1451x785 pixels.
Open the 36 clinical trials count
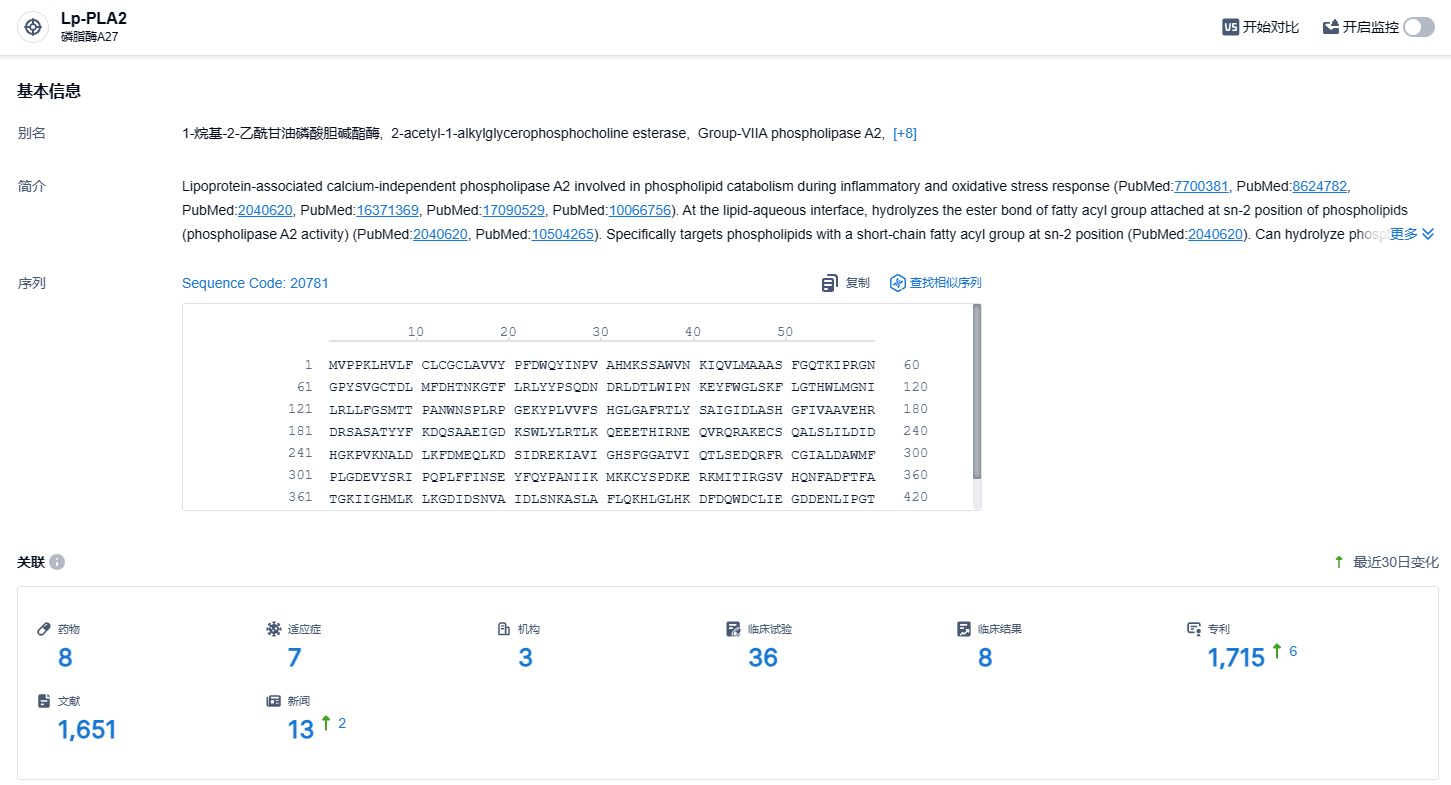tap(763, 657)
